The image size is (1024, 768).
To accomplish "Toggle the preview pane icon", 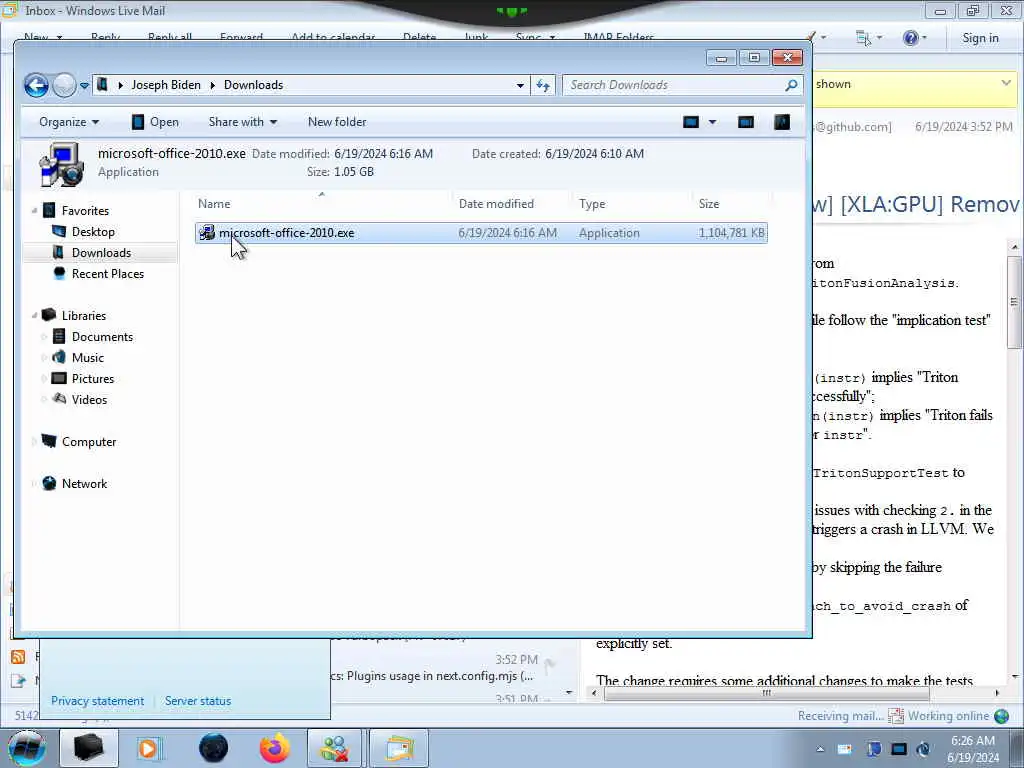I will pos(746,122).
